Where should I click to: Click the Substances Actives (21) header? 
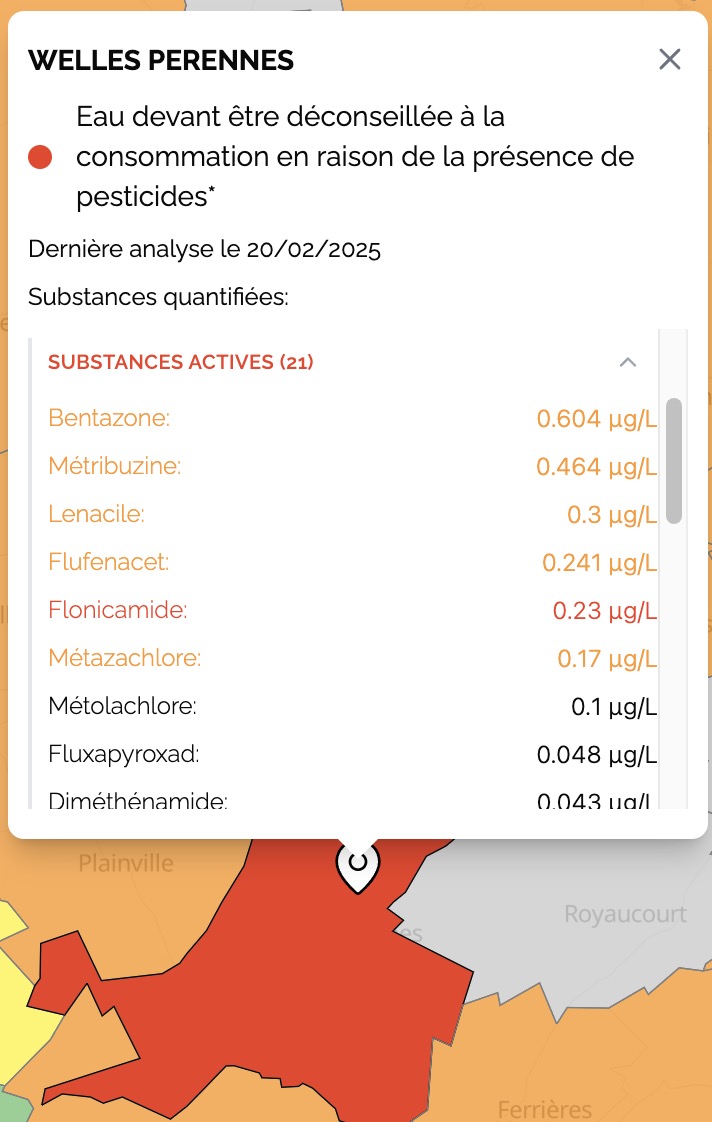181,362
